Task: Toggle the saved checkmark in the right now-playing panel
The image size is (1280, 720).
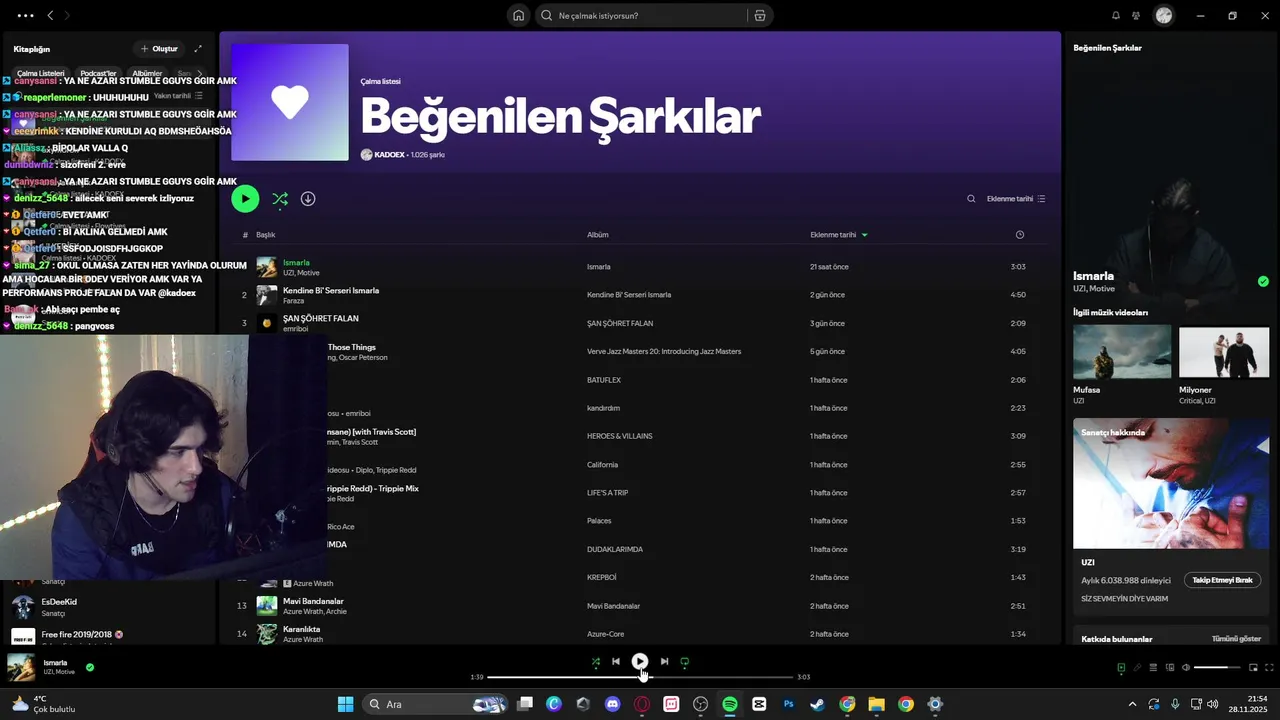Action: 1263,282
